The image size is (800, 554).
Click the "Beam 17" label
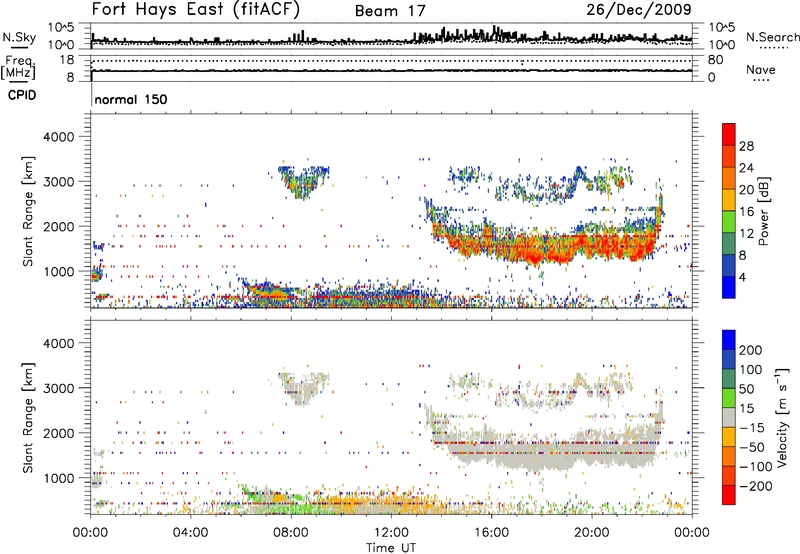[390, 11]
